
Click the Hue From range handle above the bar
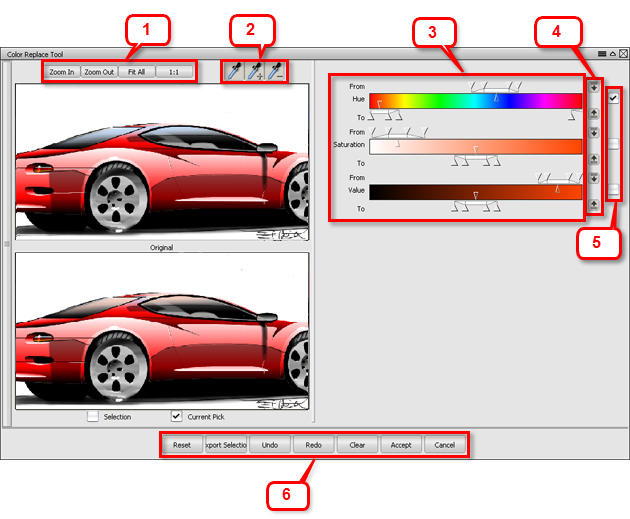[x=496, y=86]
